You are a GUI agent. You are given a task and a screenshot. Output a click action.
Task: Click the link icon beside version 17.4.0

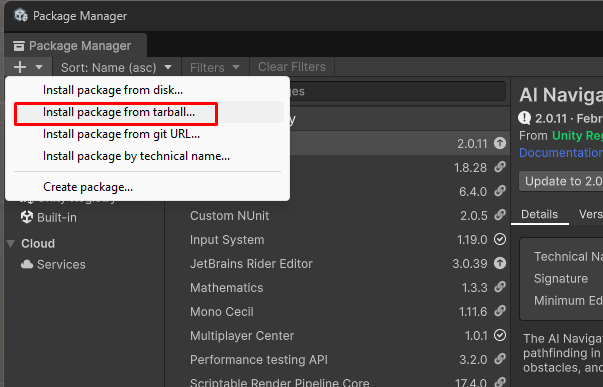(x=500, y=382)
